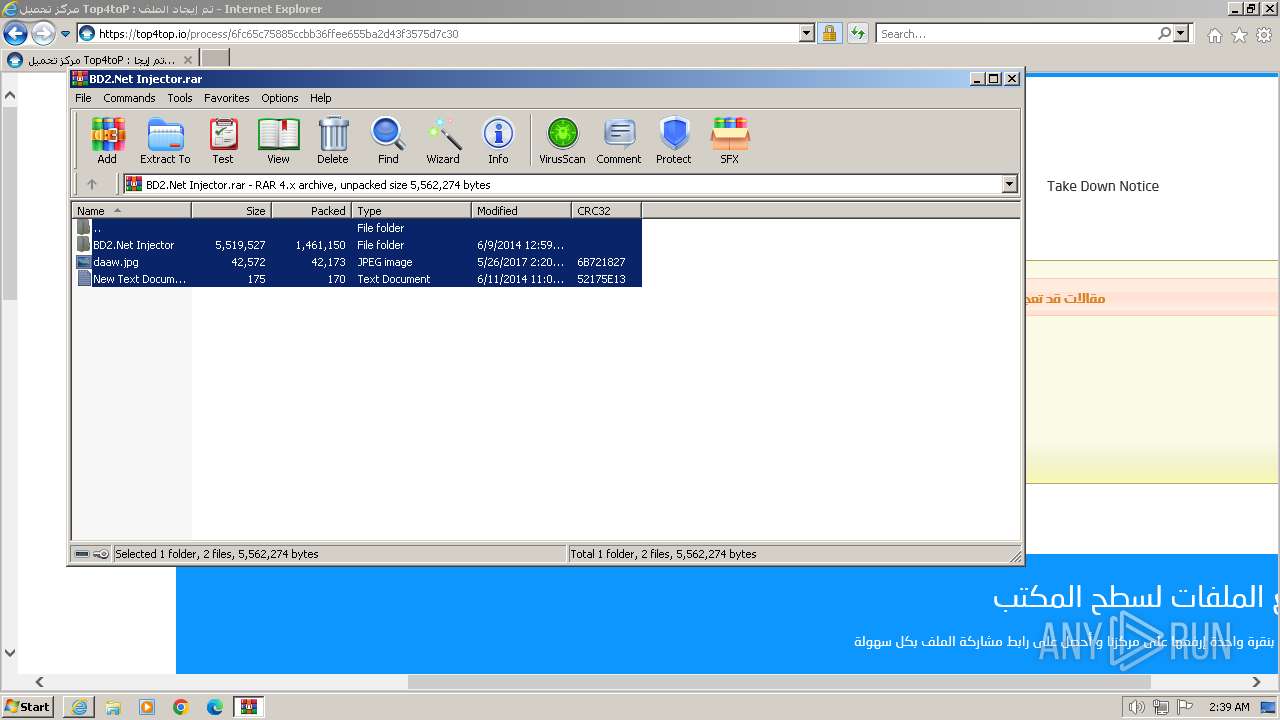This screenshot has width=1280, height=720.
Task: Select the Top4toP browser tab
Action: click(100, 60)
